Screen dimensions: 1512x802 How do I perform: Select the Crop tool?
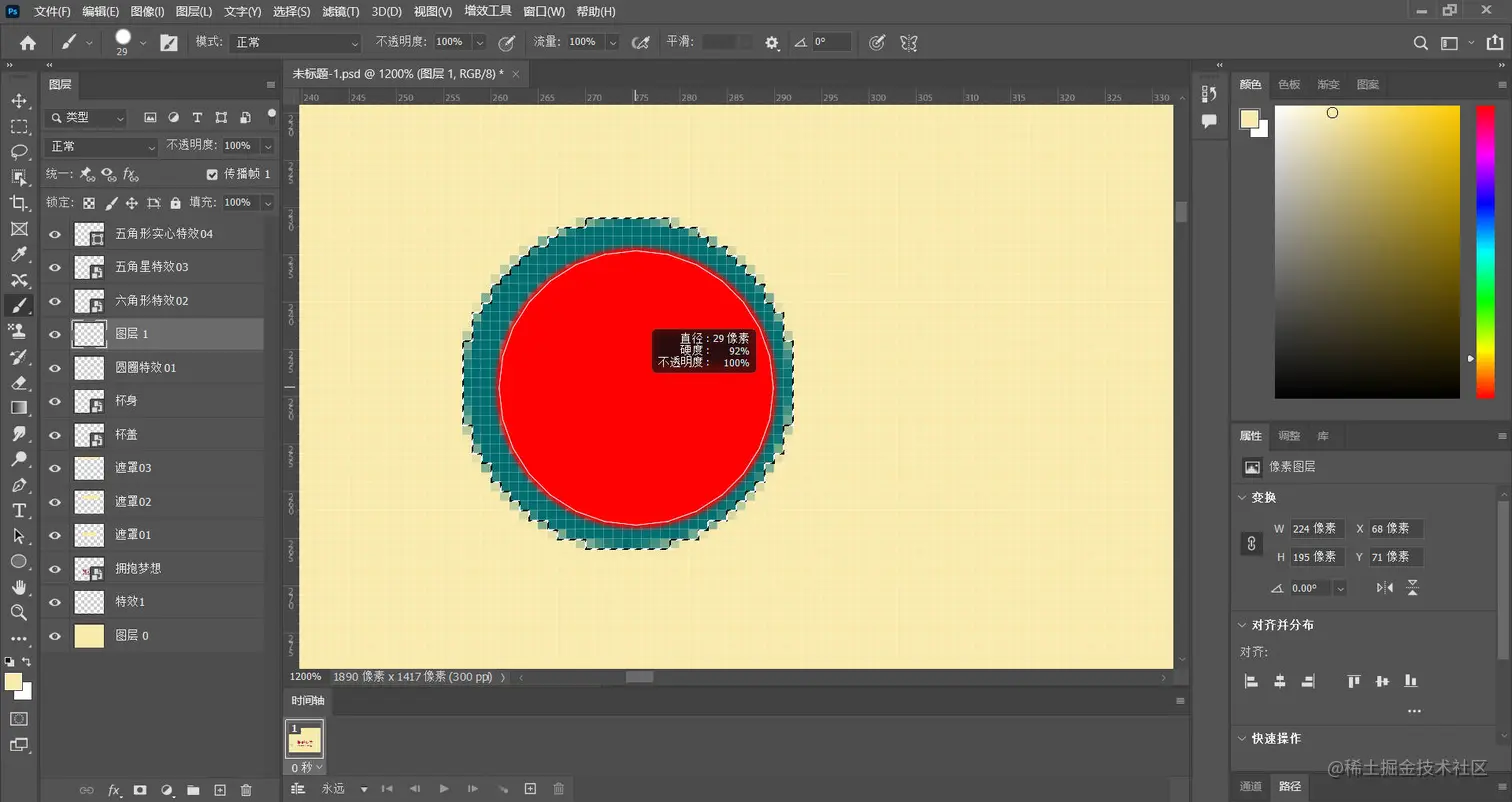tap(20, 203)
